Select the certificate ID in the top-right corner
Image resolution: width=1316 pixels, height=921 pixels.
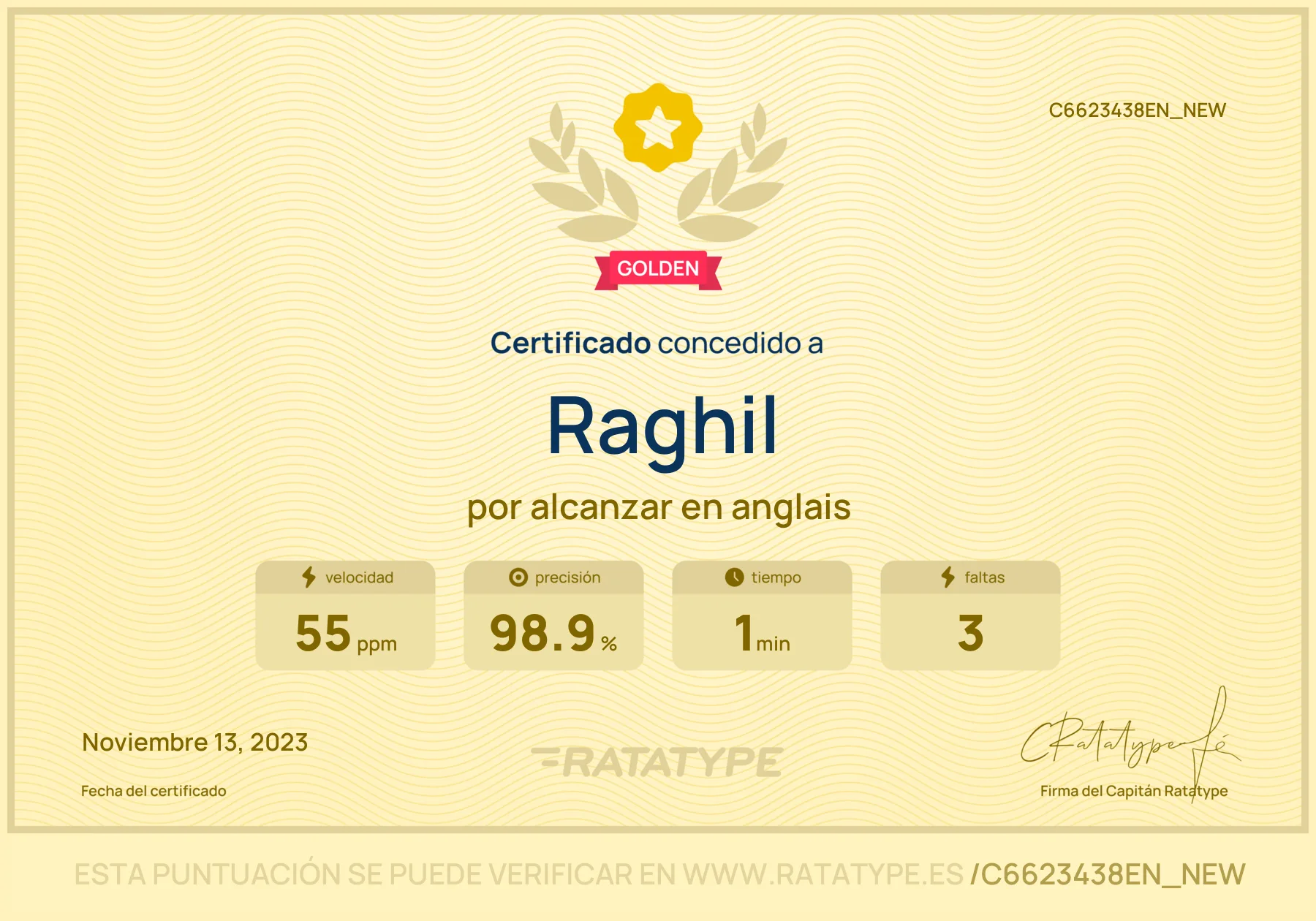[1137, 110]
